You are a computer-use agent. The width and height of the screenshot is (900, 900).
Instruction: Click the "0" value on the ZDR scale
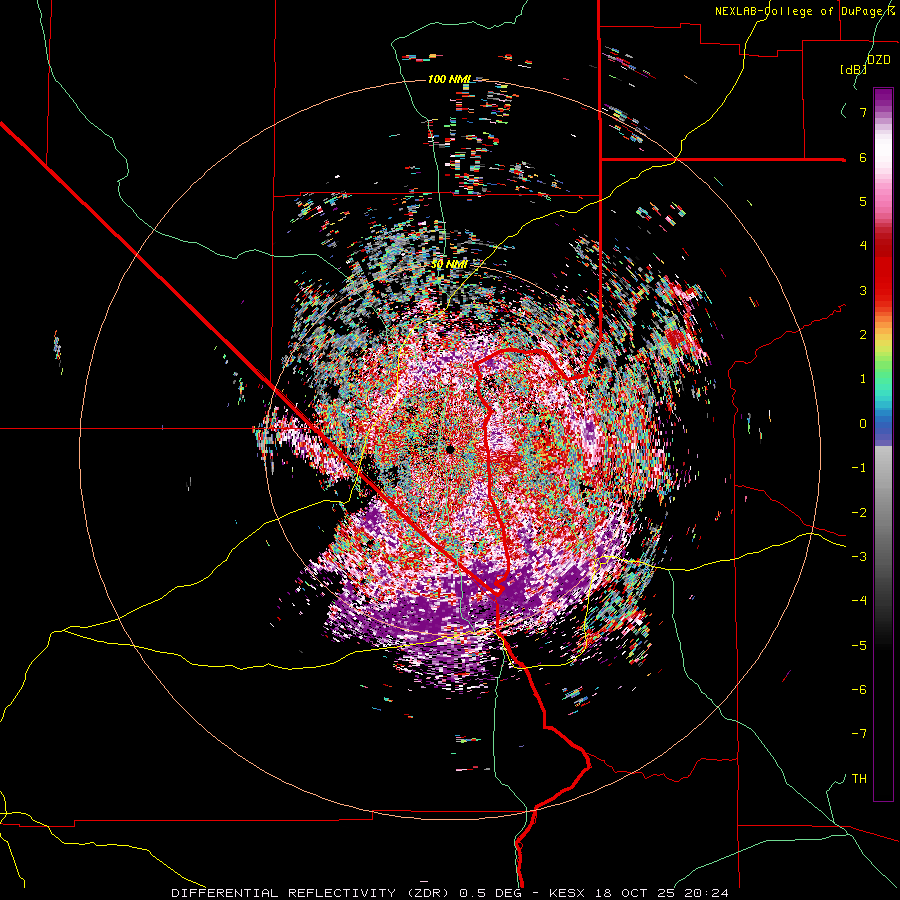pos(863,424)
